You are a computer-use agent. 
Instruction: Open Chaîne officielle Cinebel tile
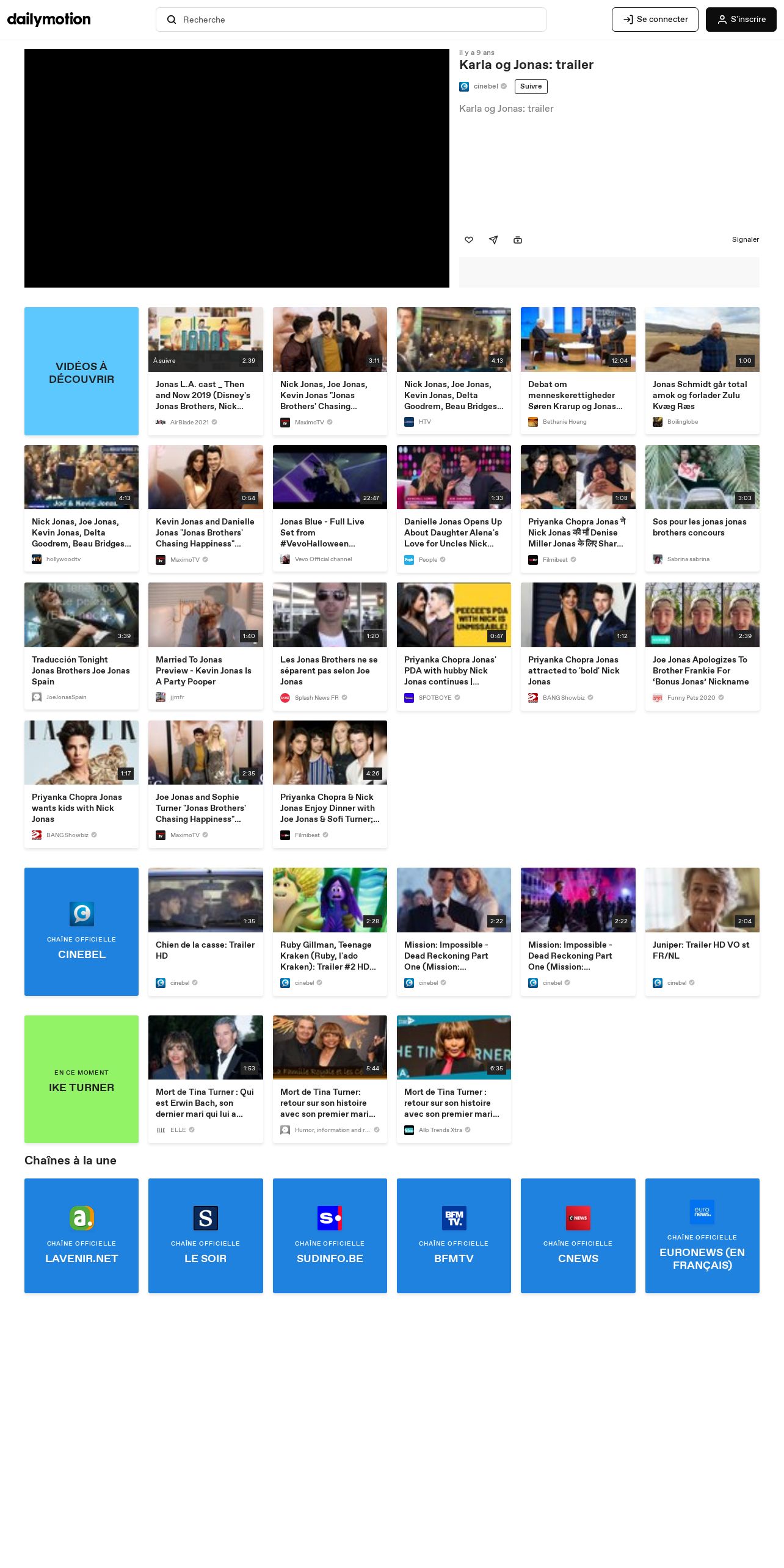click(x=81, y=932)
